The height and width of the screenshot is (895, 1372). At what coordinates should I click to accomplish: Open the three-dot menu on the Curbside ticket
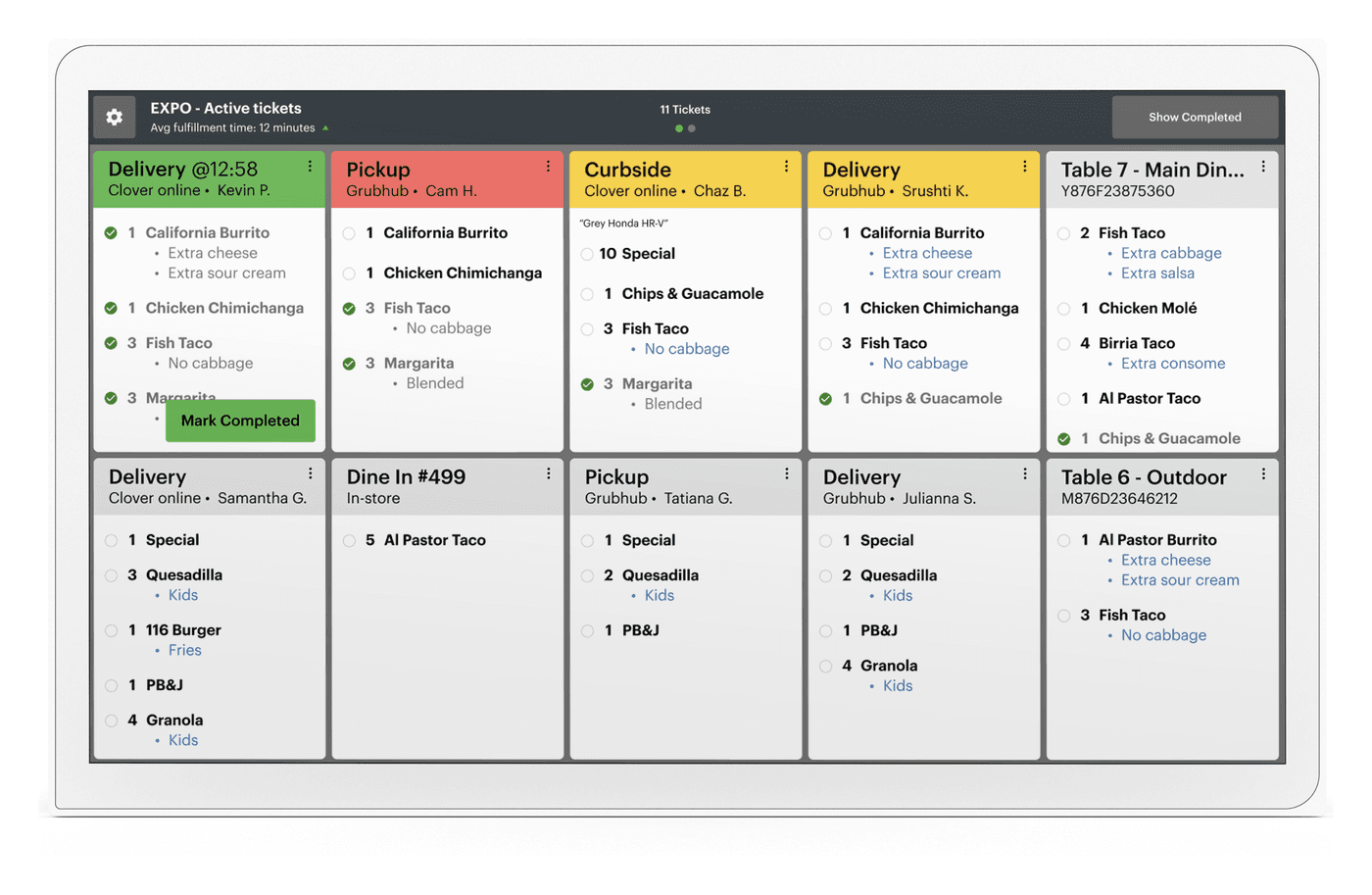(x=786, y=167)
